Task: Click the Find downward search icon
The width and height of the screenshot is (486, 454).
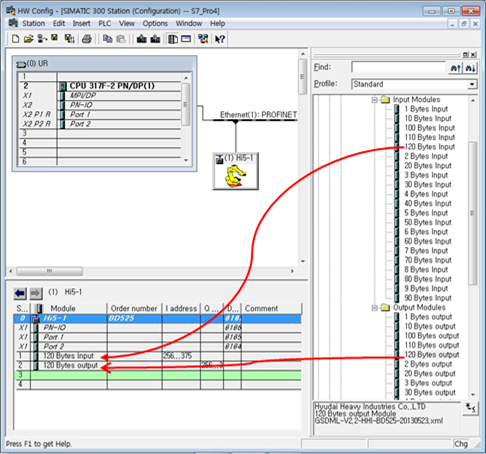Action: (x=470, y=68)
